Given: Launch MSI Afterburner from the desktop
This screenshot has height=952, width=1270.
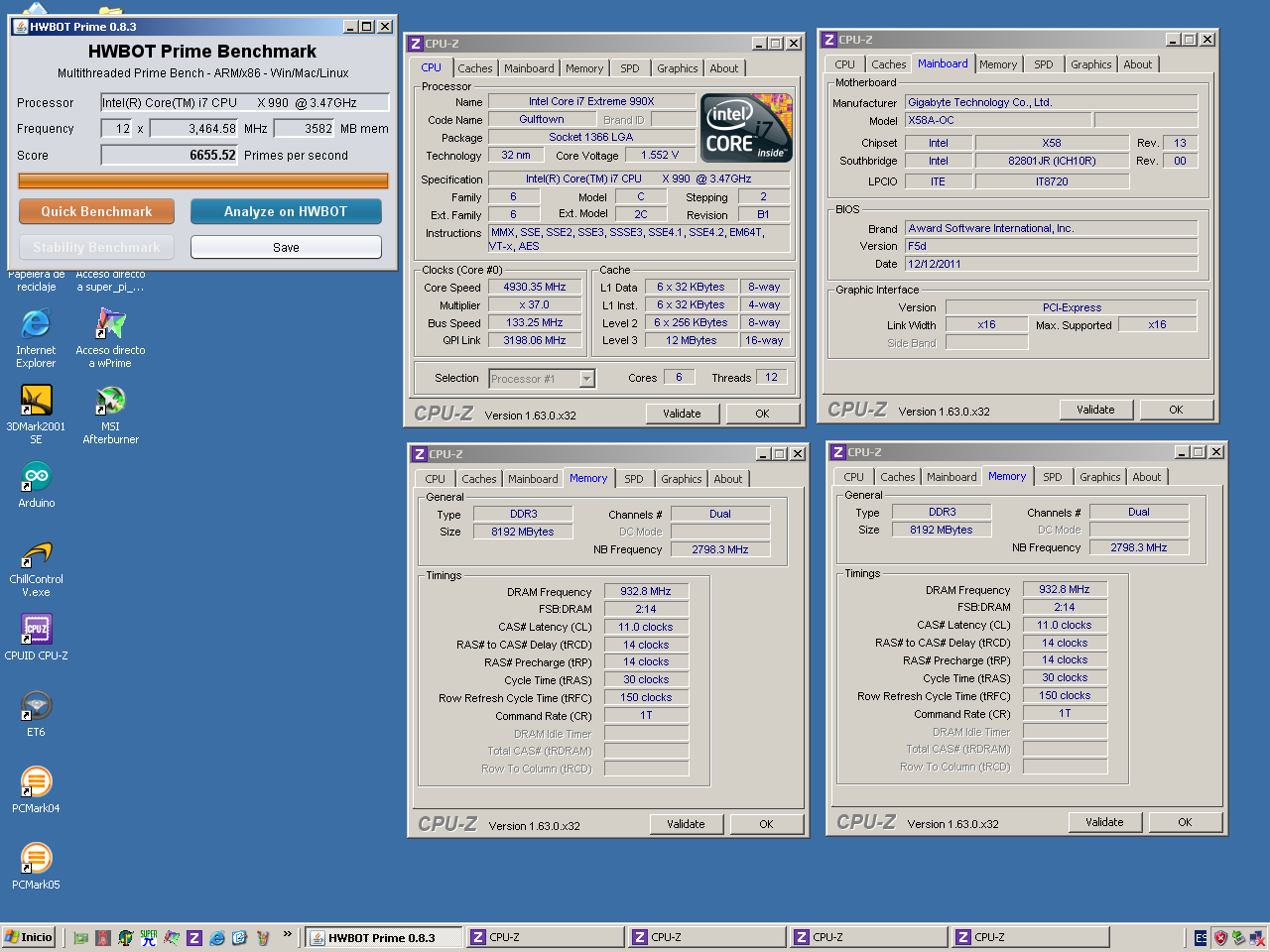Looking at the screenshot, I should [110, 415].
